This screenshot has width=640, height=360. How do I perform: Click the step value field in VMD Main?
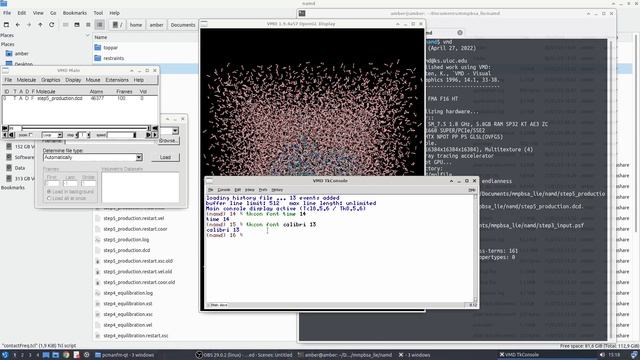click(83, 135)
